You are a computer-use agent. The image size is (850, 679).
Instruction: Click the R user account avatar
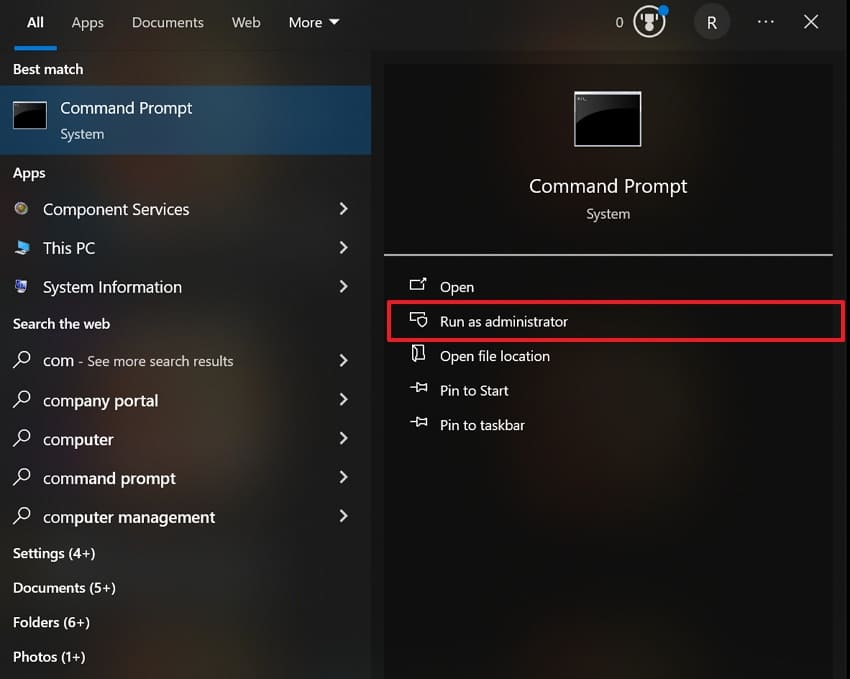point(712,21)
